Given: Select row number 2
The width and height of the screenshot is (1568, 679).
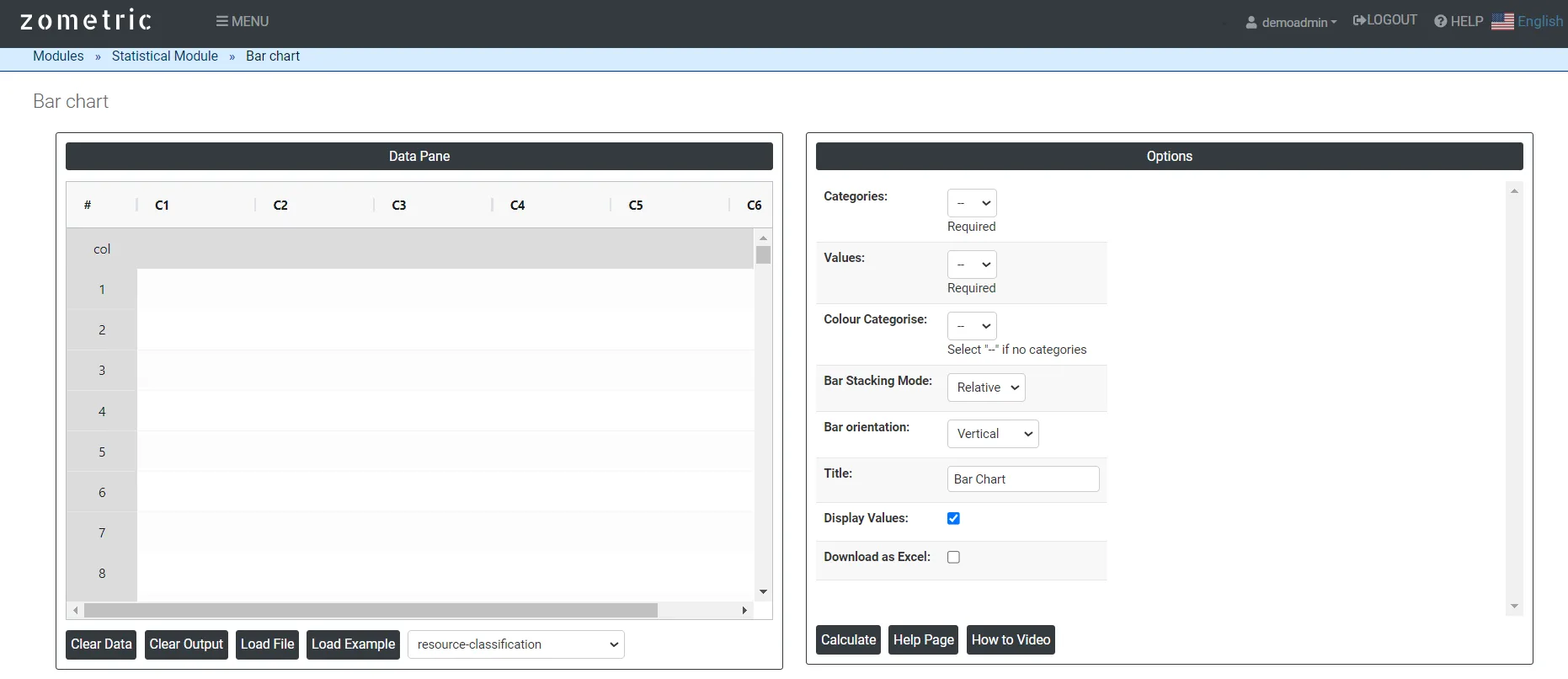Looking at the screenshot, I should [x=102, y=329].
